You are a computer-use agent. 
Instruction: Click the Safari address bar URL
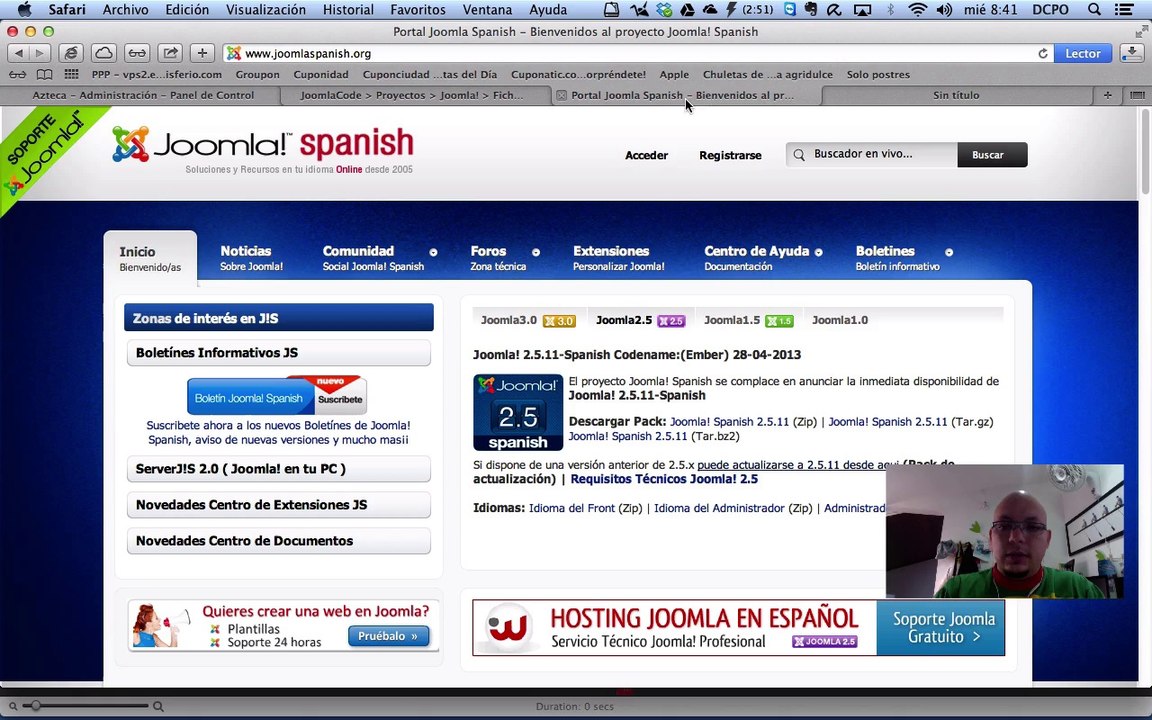click(307, 54)
